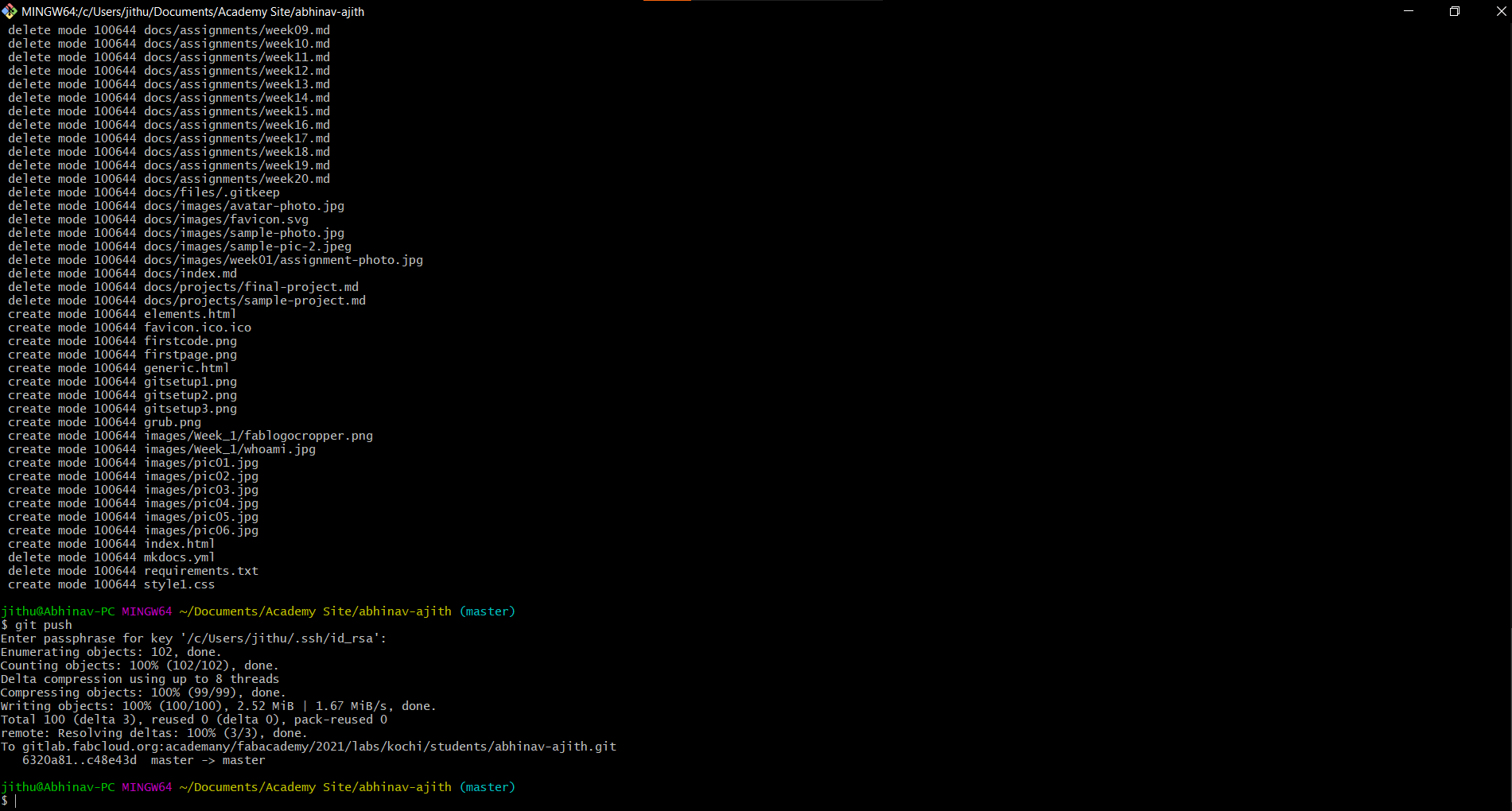Click the images/pic06.jpg line

pyautogui.click(x=133, y=530)
